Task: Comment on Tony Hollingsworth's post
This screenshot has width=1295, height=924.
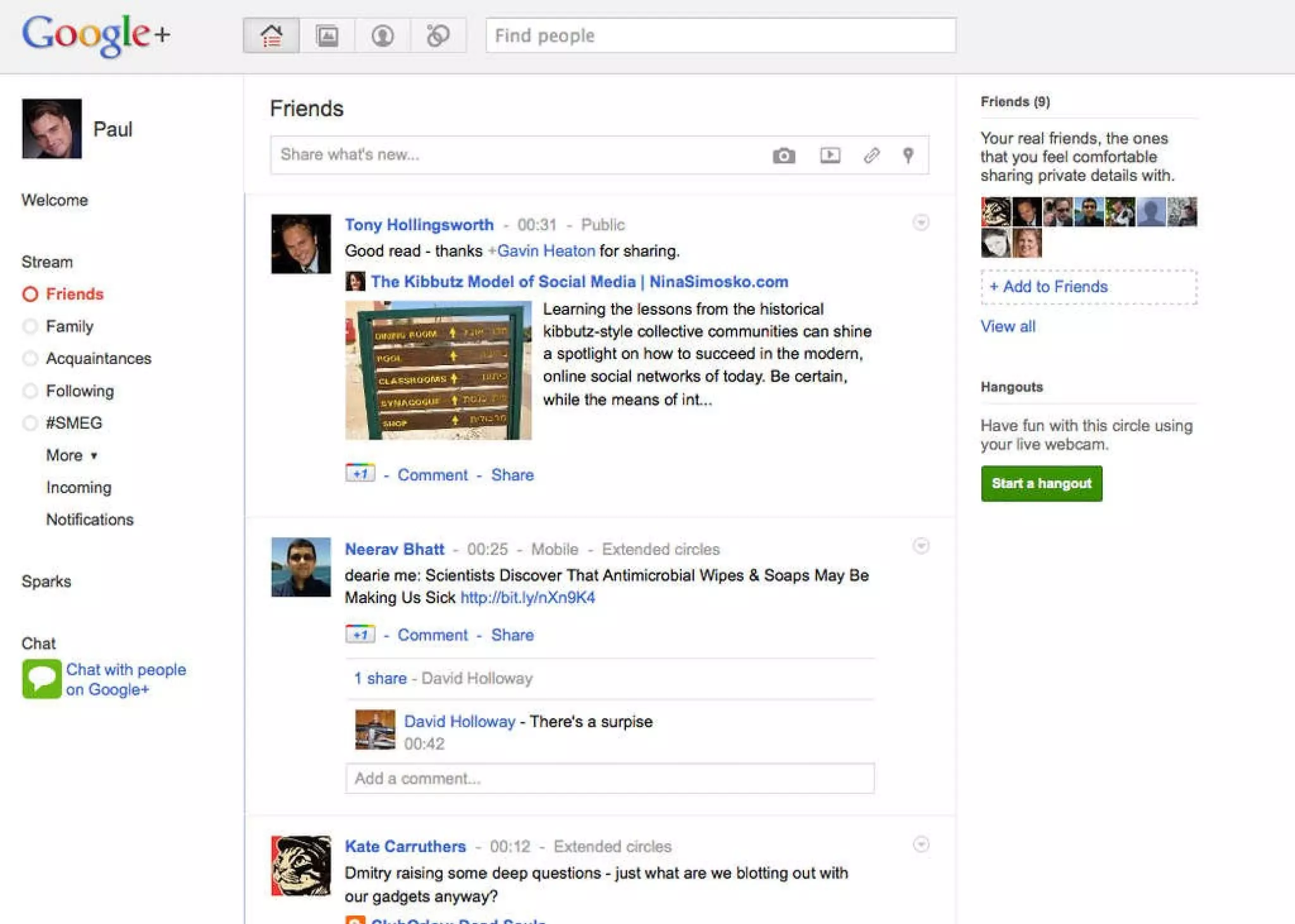Action: (x=433, y=475)
